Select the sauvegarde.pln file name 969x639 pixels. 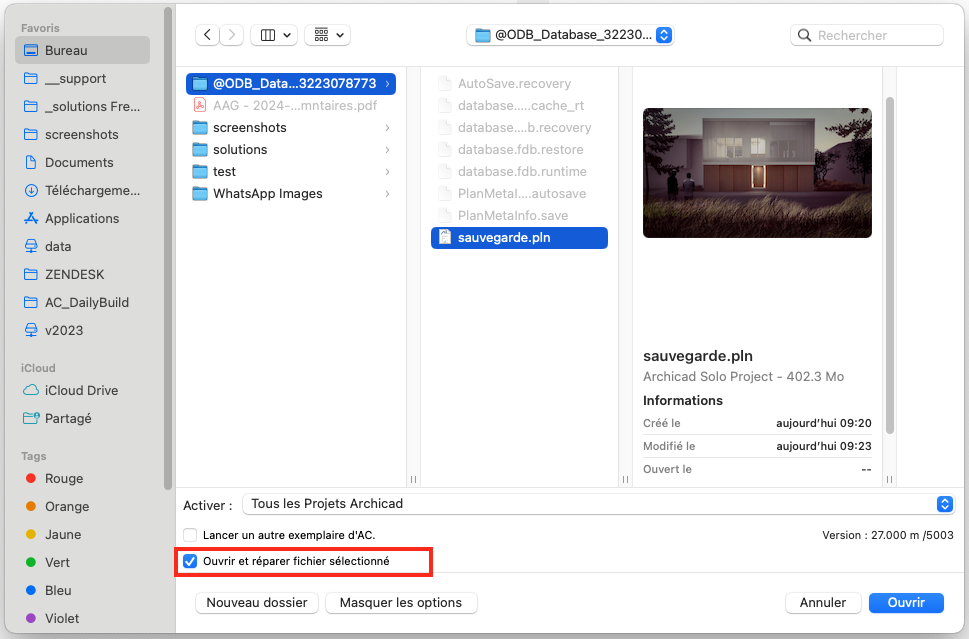pyautogui.click(x=504, y=237)
